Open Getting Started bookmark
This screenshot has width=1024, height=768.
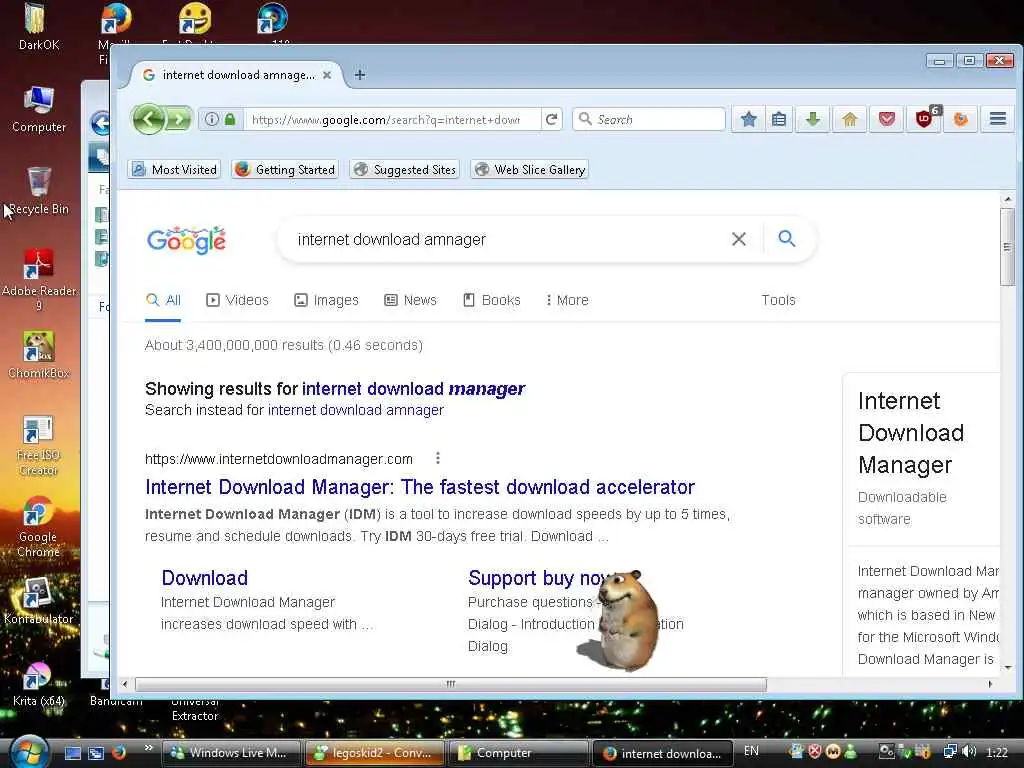(285, 170)
